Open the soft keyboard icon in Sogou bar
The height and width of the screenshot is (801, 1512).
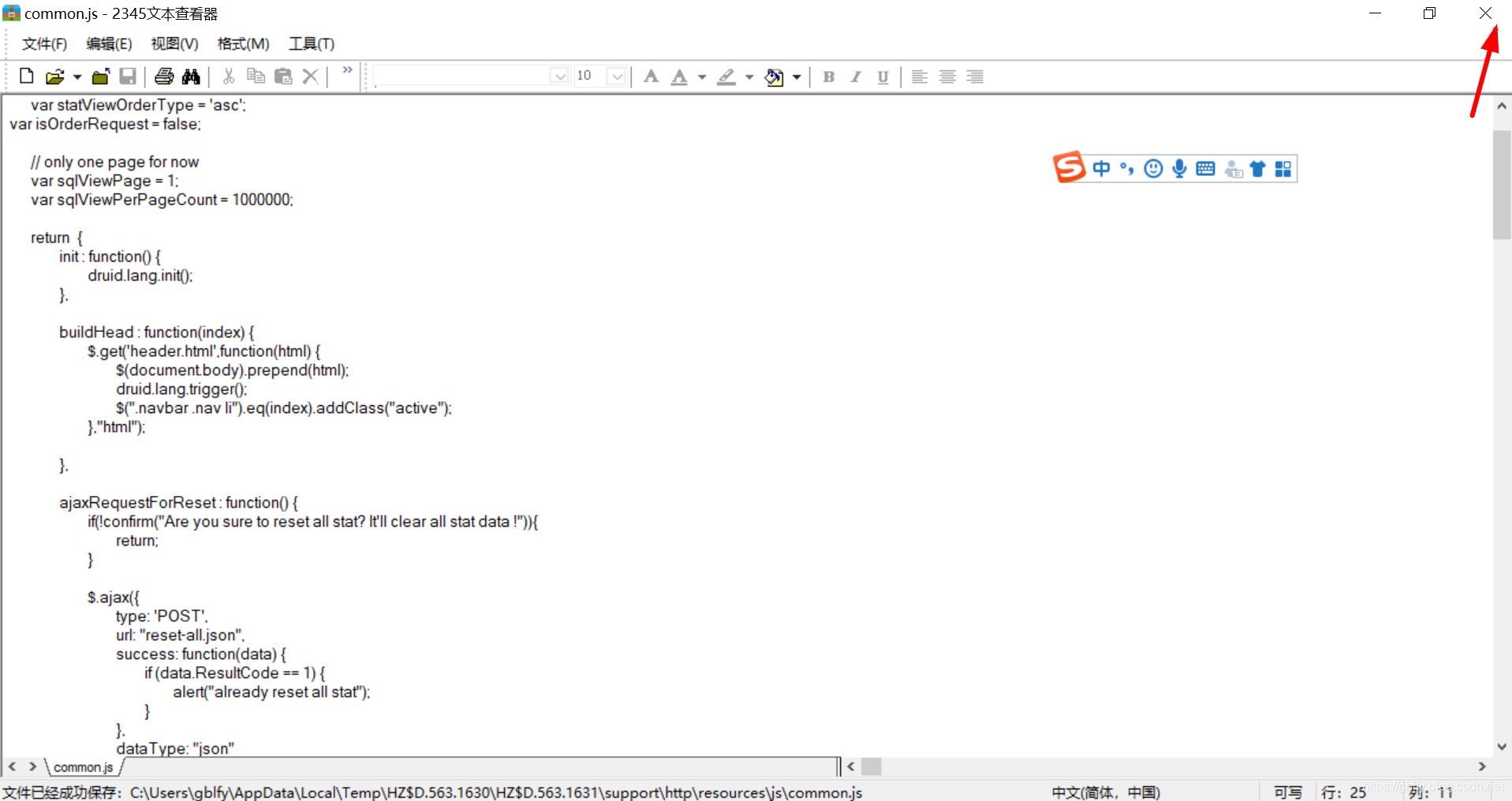pyautogui.click(x=1205, y=169)
